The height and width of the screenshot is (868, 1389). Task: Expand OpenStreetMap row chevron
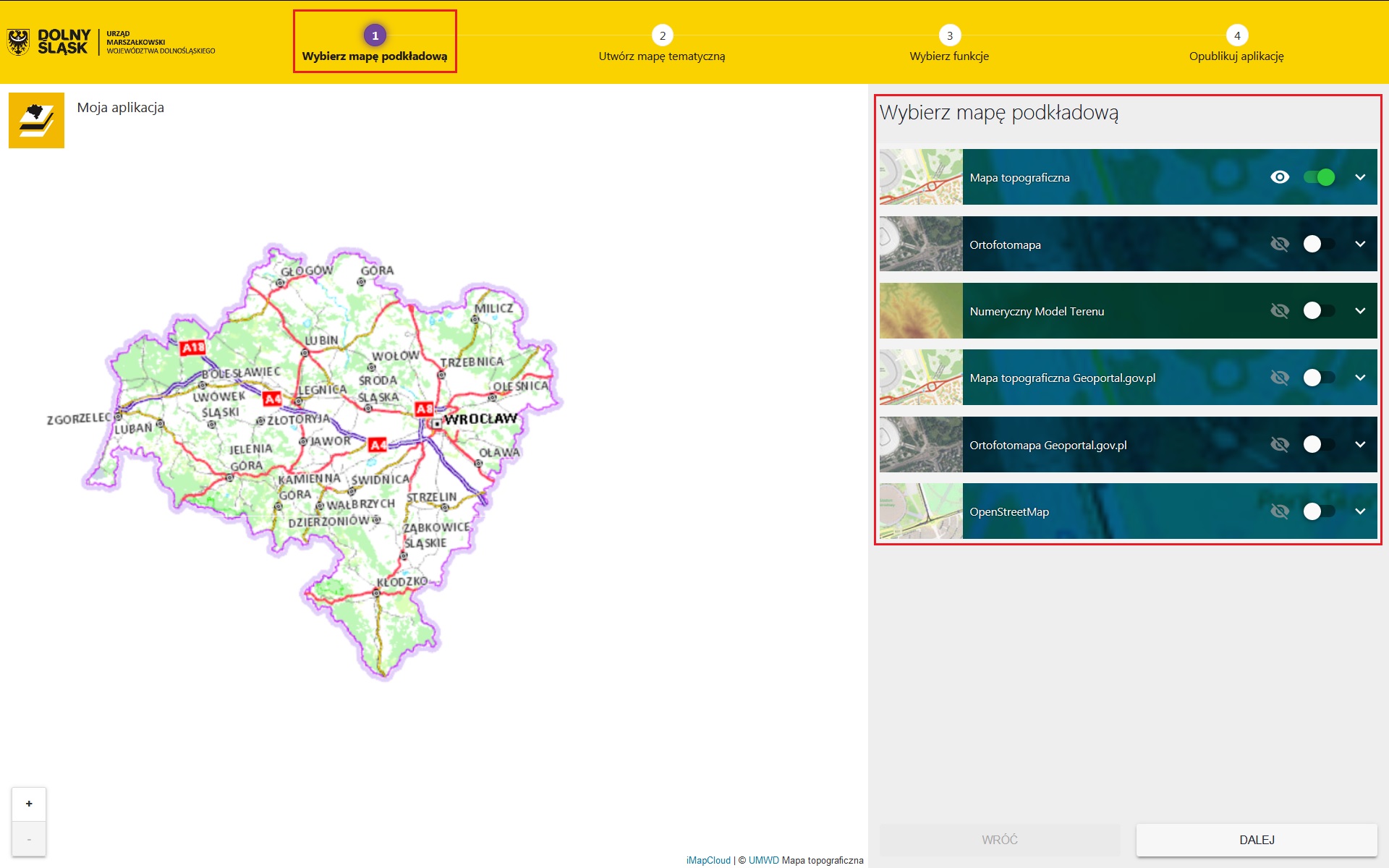pos(1360,511)
